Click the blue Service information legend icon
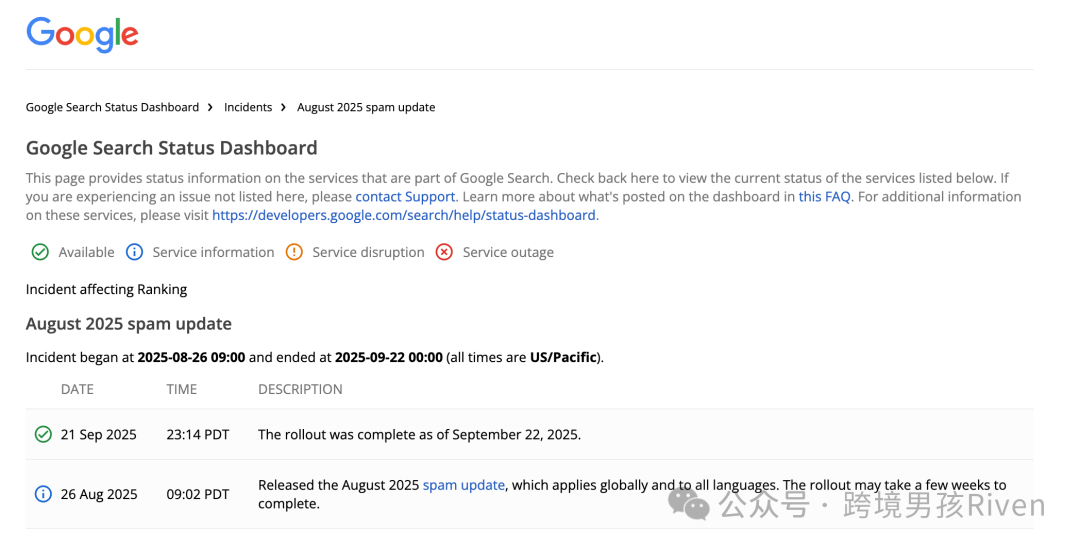The image size is (1080, 548). 134,253
